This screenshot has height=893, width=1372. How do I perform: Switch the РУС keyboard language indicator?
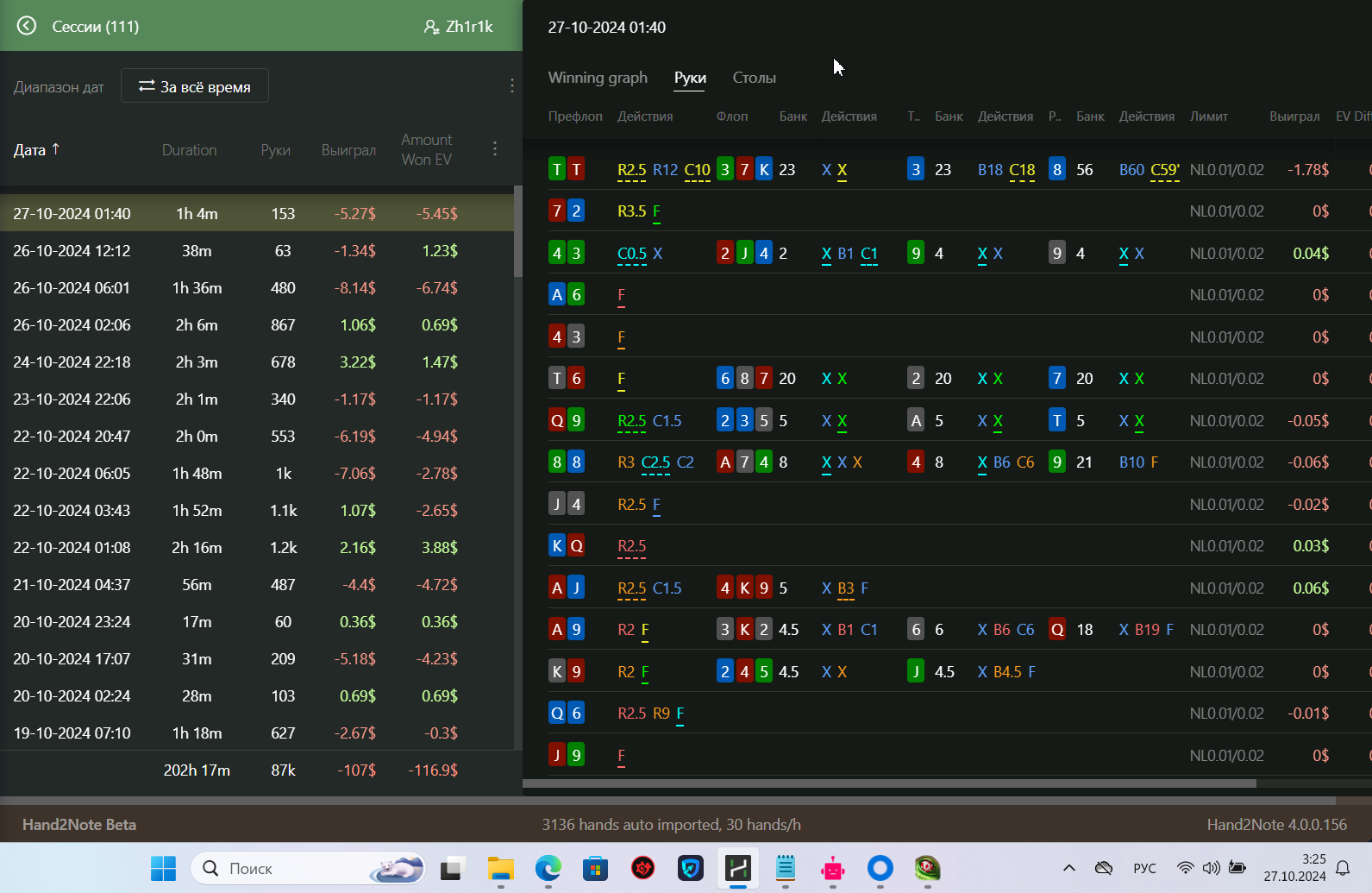click(x=1144, y=868)
